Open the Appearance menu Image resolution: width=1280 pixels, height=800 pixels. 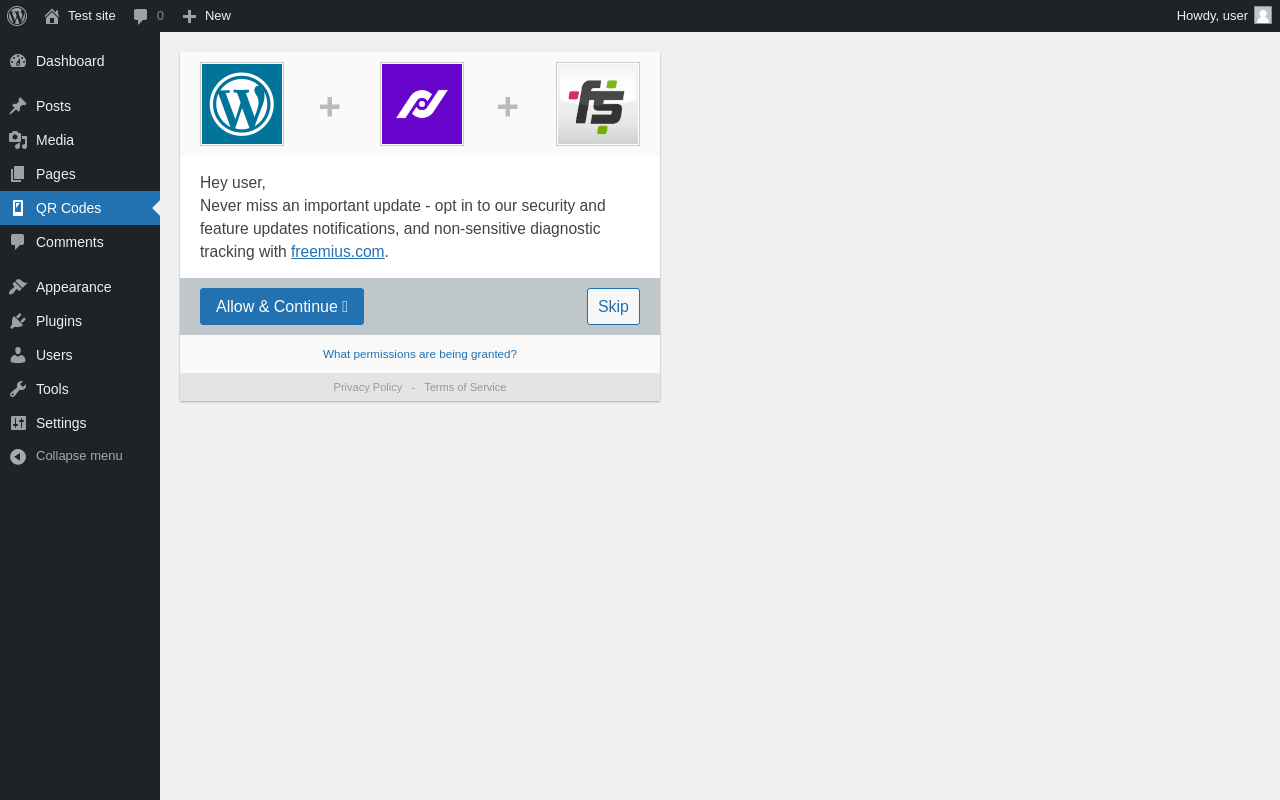(80, 287)
